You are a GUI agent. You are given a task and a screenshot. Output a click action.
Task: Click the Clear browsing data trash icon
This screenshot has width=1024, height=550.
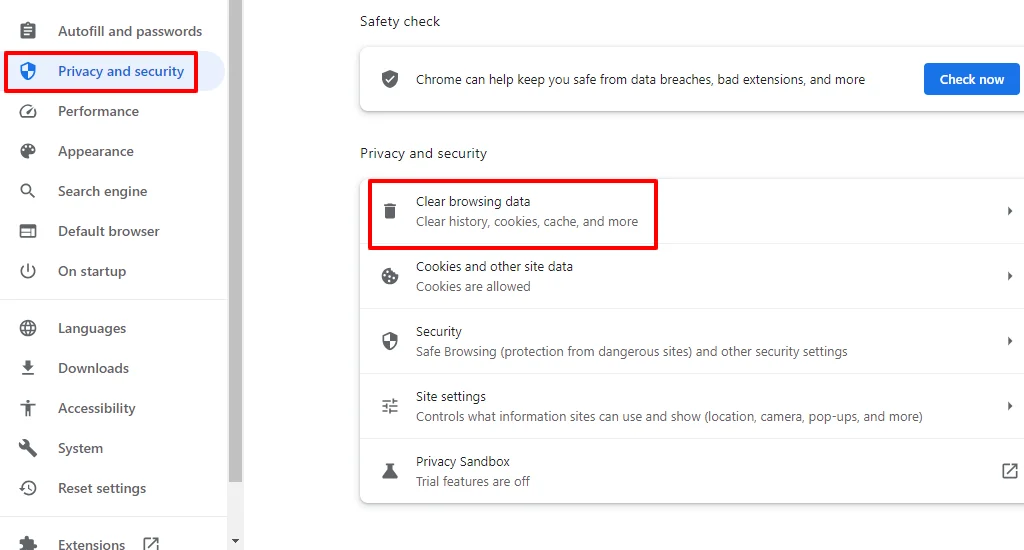click(x=390, y=211)
